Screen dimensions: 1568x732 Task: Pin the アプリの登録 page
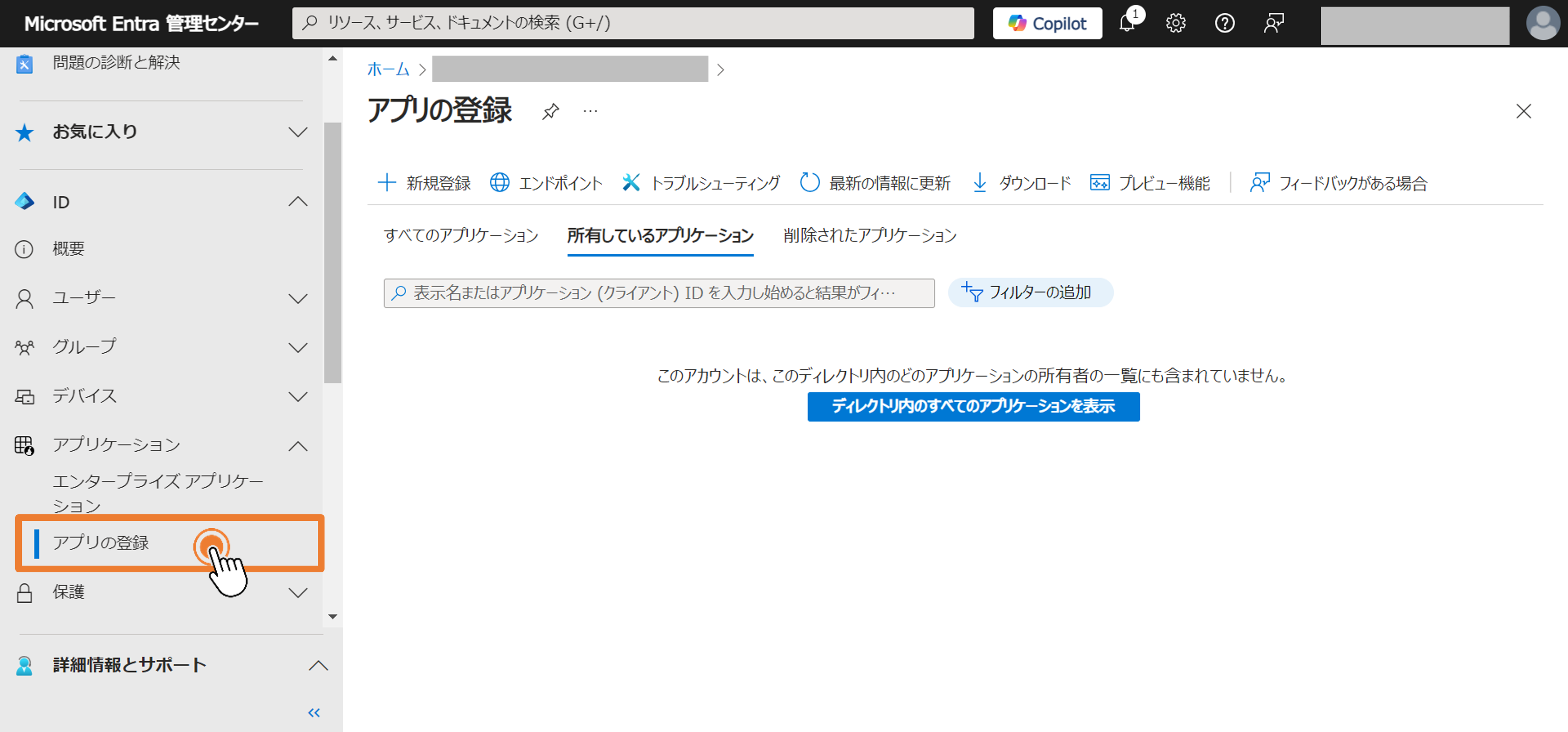(551, 111)
